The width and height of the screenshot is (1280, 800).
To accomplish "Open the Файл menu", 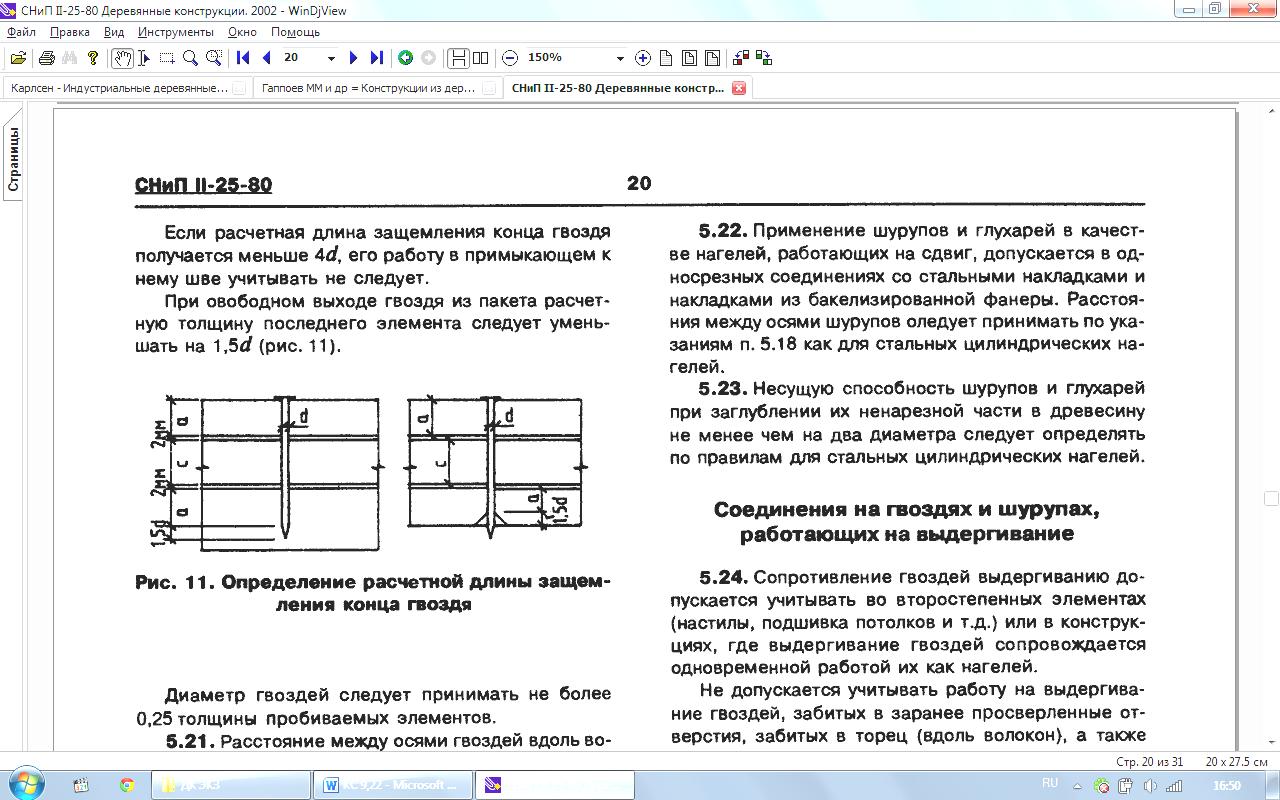I will click(21, 32).
